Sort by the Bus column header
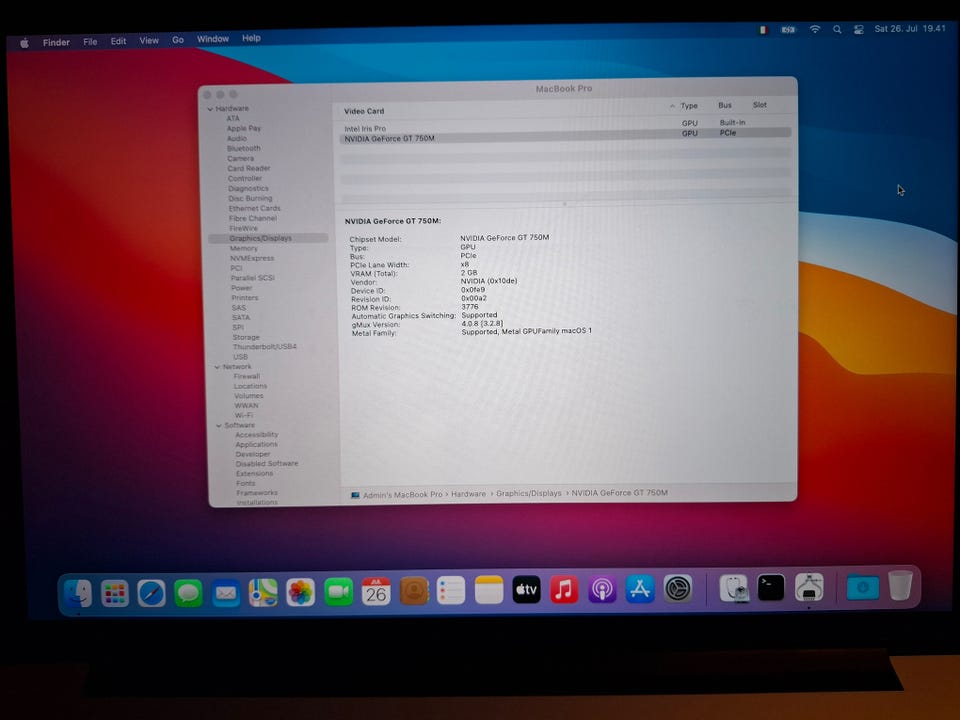The width and height of the screenshot is (960, 720). pyautogui.click(x=725, y=105)
